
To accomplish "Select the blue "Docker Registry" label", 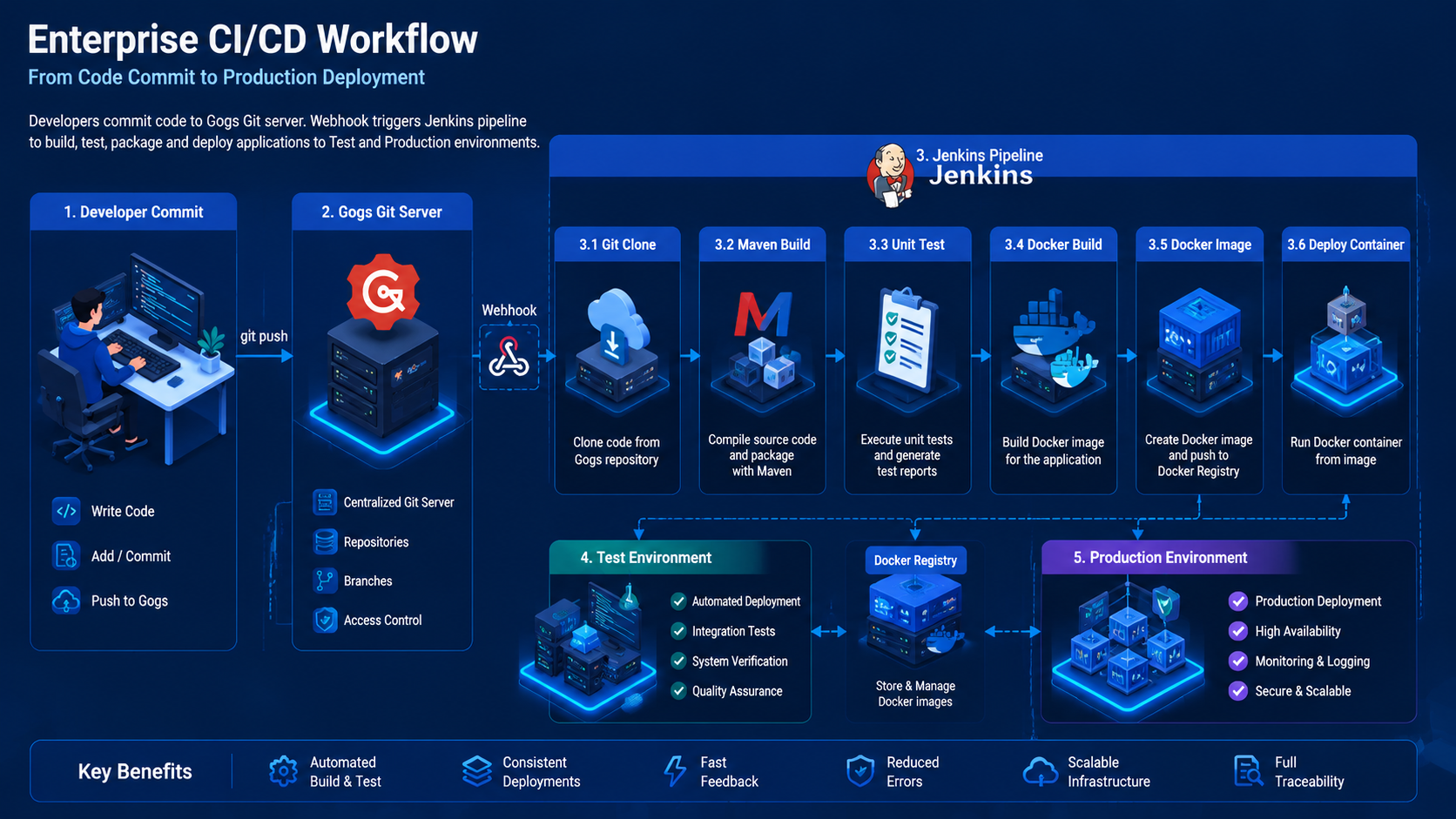I will 915,561.
